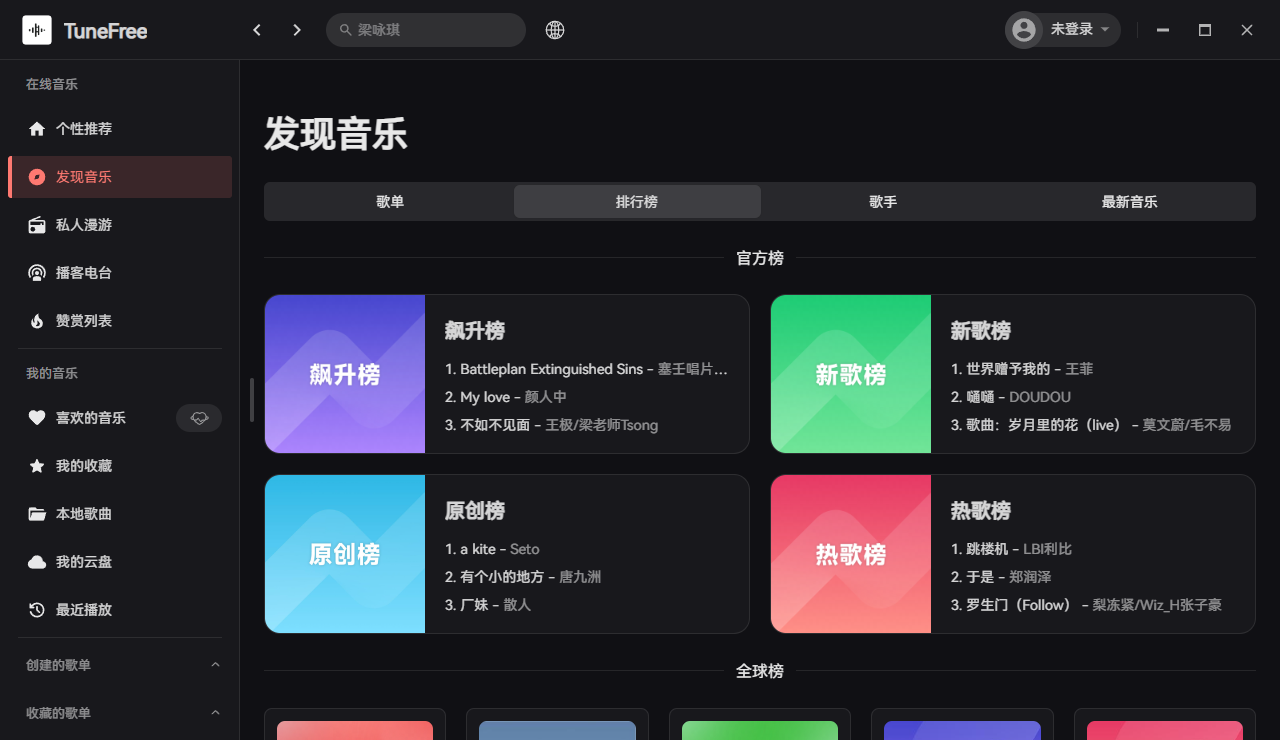Expand the 收藏的歌单 section
The width and height of the screenshot is (1280, 740).
click(x=215, y=712)
